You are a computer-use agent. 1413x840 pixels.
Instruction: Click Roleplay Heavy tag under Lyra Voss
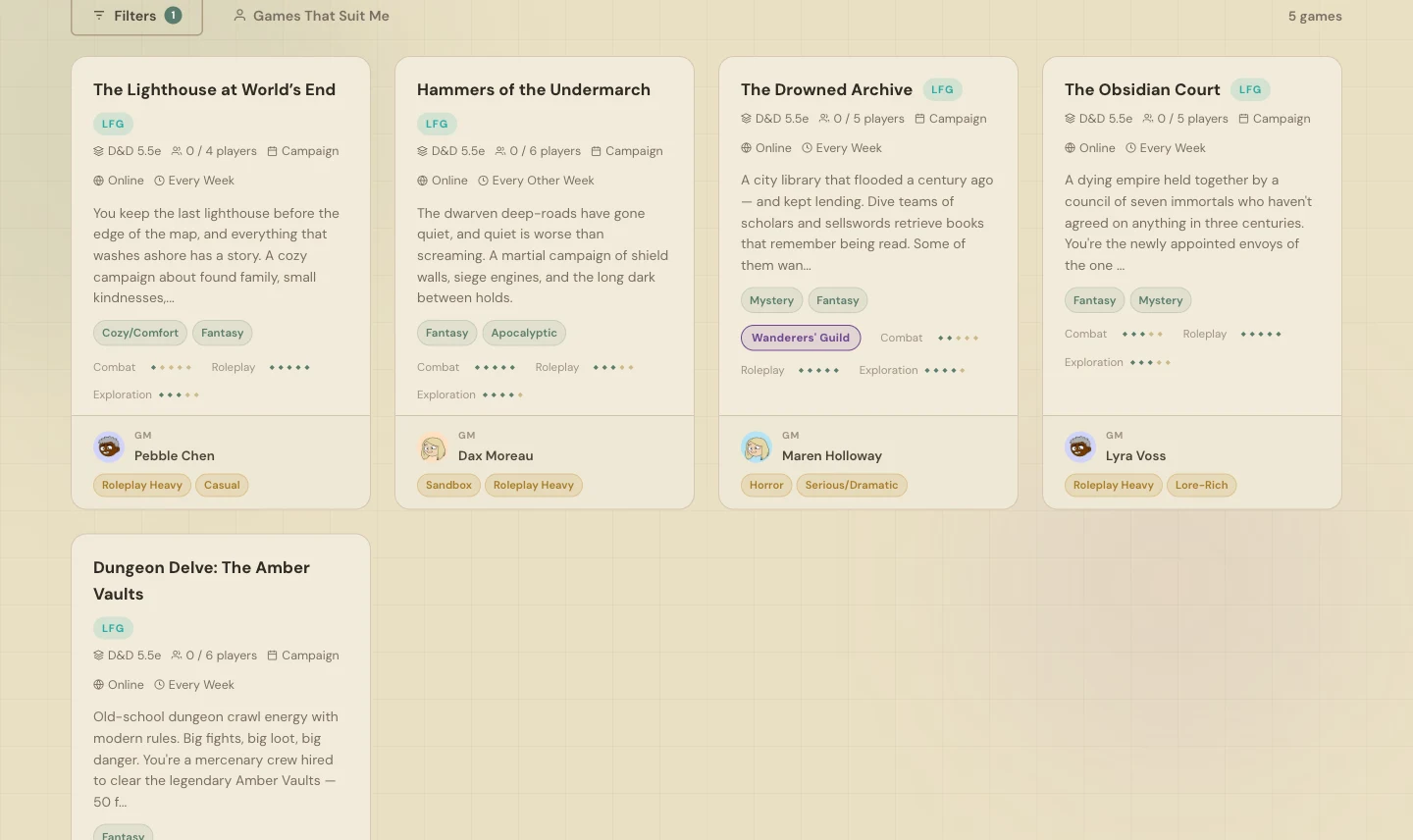(x=1114, y=485)
